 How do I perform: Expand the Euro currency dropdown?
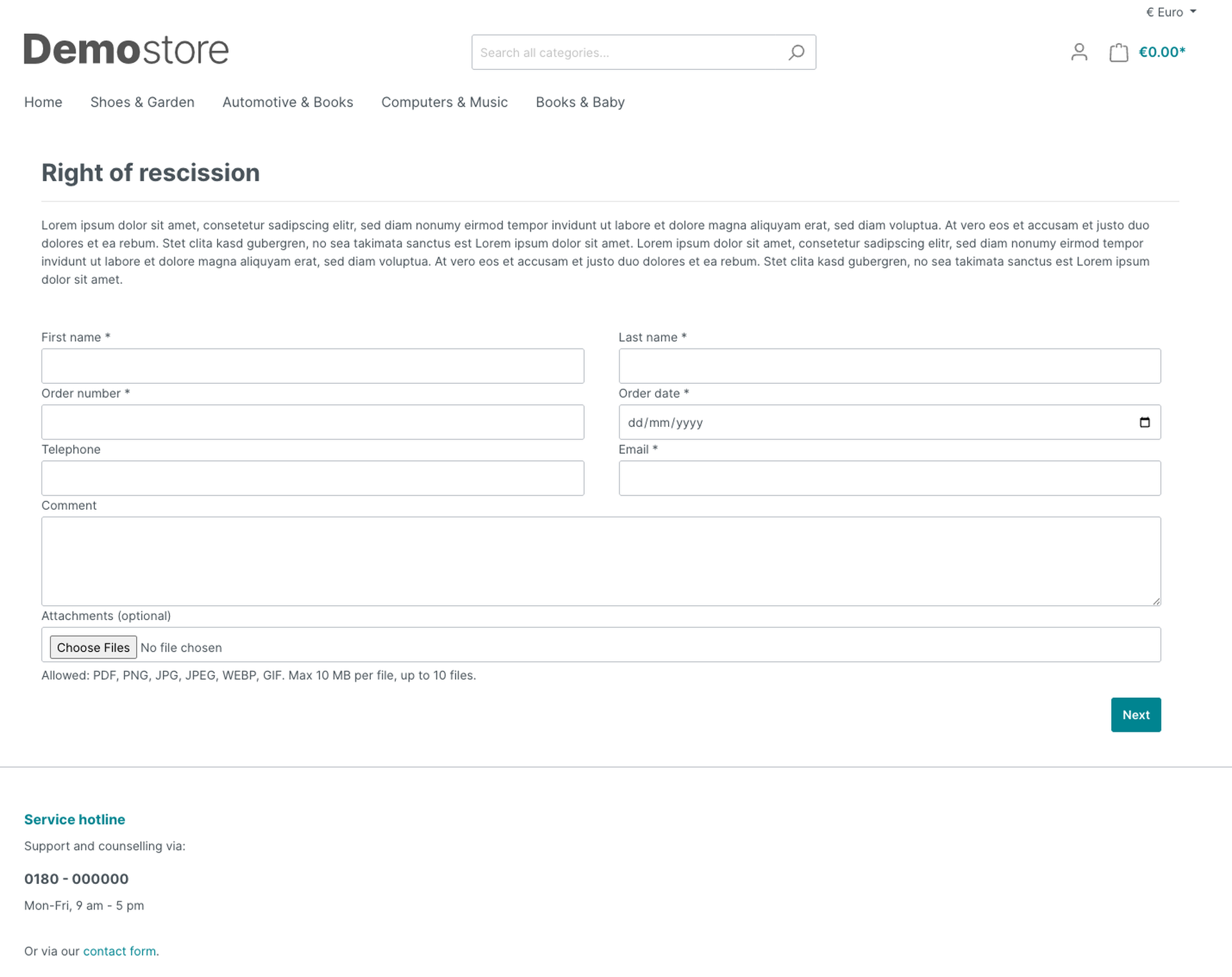pyautogui.click(x=1171, y=12)
